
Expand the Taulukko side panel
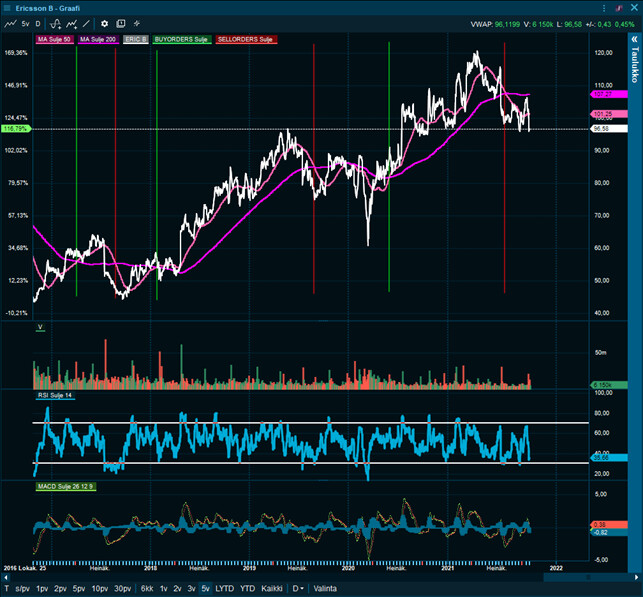(x=634, y=61)
